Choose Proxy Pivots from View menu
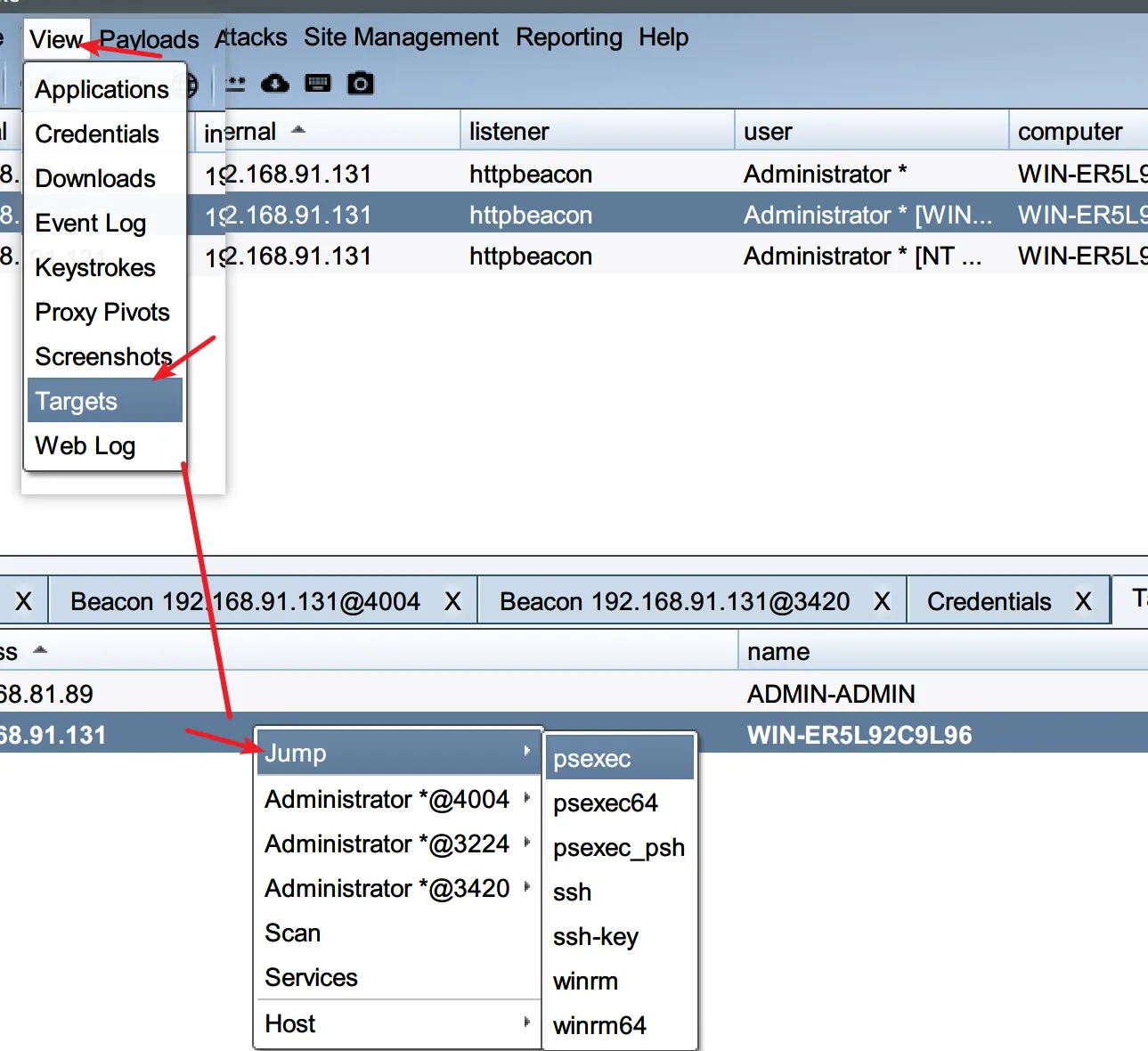Viewport: 1148px width, 1051px height. coord(104,312)
